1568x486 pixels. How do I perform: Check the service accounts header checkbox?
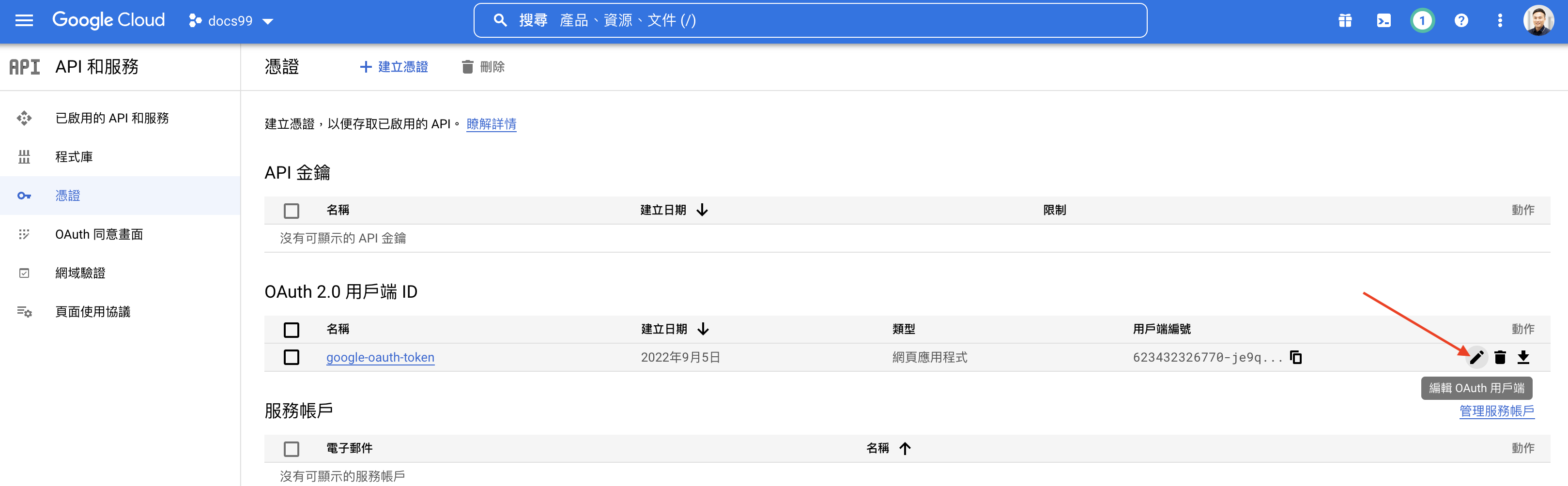point(292,449)
